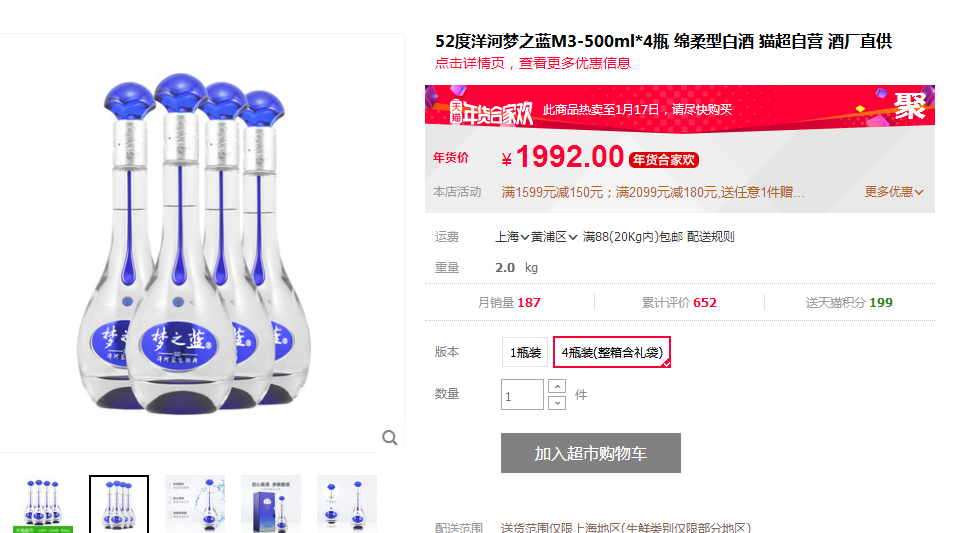The image size is (953, 533).
Task: Select the two-bottle thumbnail image
Action: 346,504
